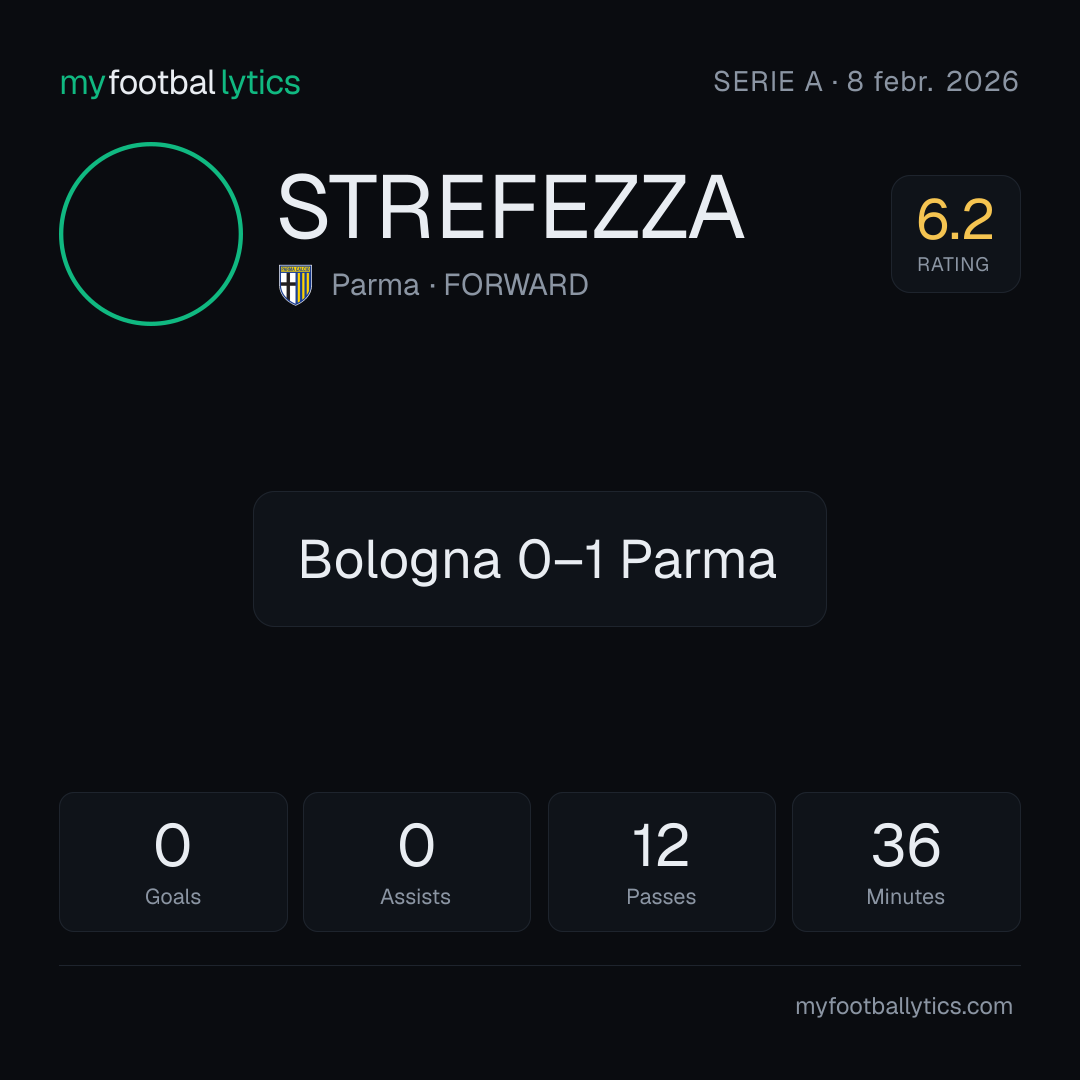The width and height of the screenshot is (1080, 1080).
Task: Click the Parma · FORWARD team label
Action: tap(459, 285)
